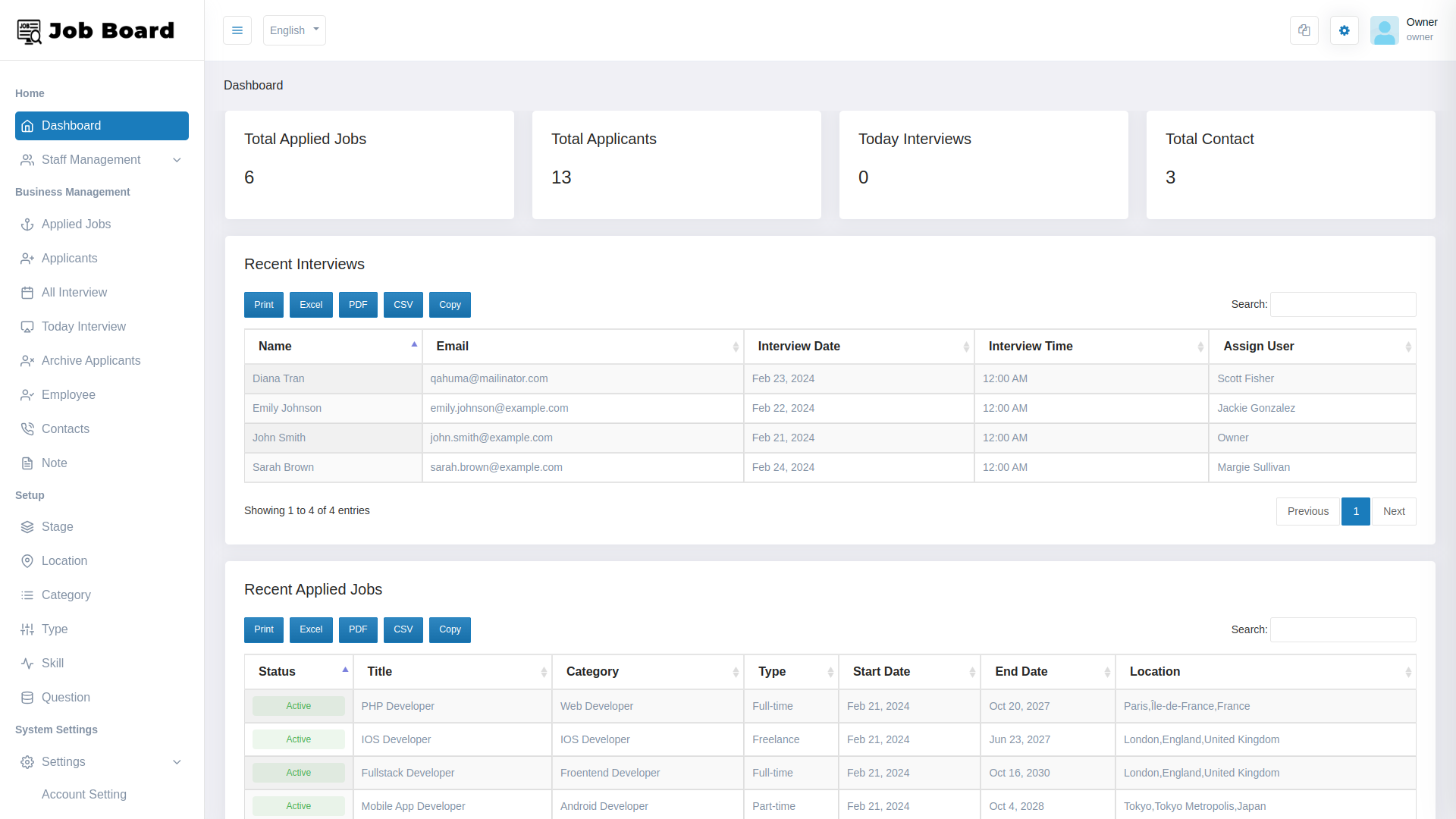Click the settings gear icon in the header
Screen dimensions: 1456x819
(x=1344, y=30)
